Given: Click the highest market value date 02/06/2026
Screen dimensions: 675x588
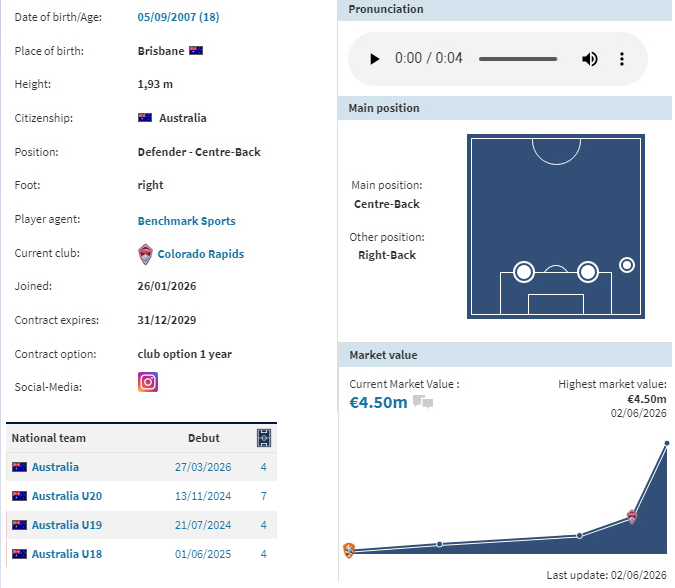Looking at the screenshot, I should coord(638,413).
